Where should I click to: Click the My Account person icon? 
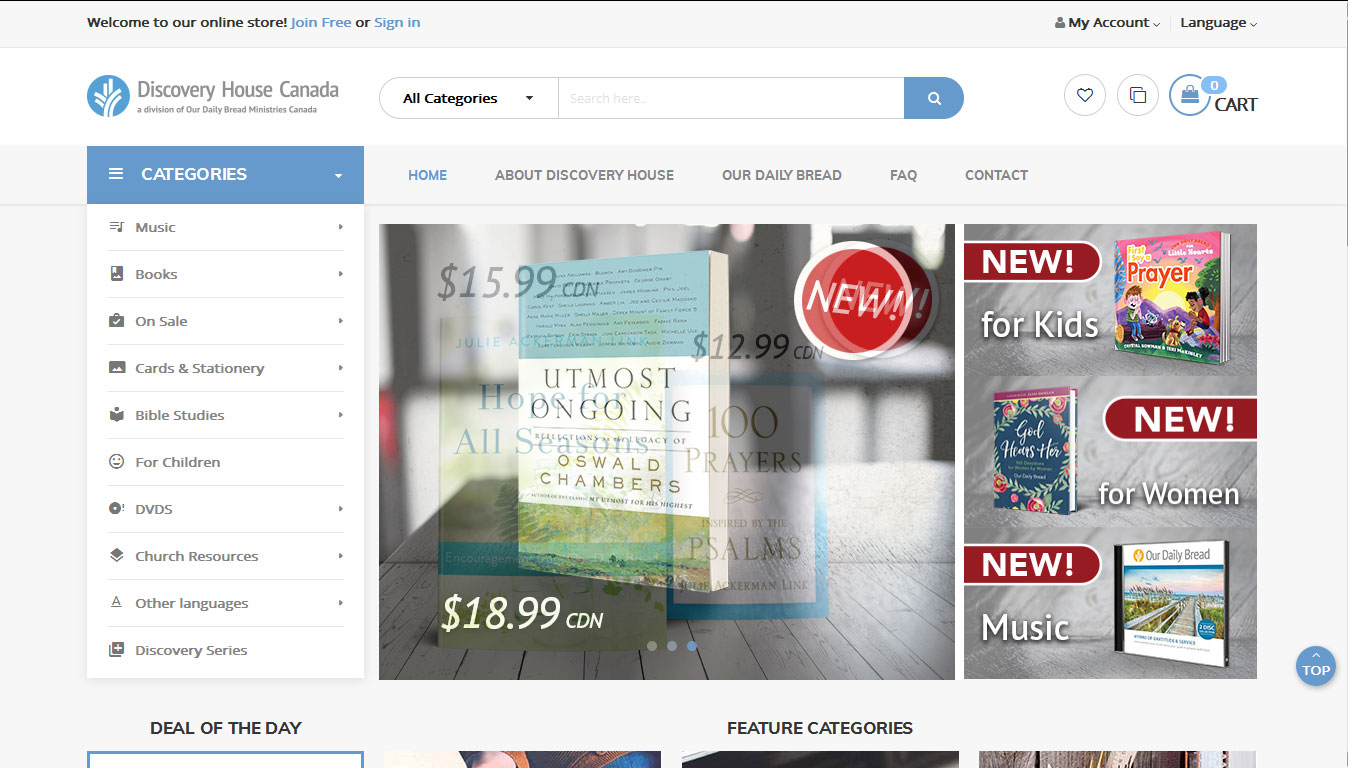click(1060, 23)
